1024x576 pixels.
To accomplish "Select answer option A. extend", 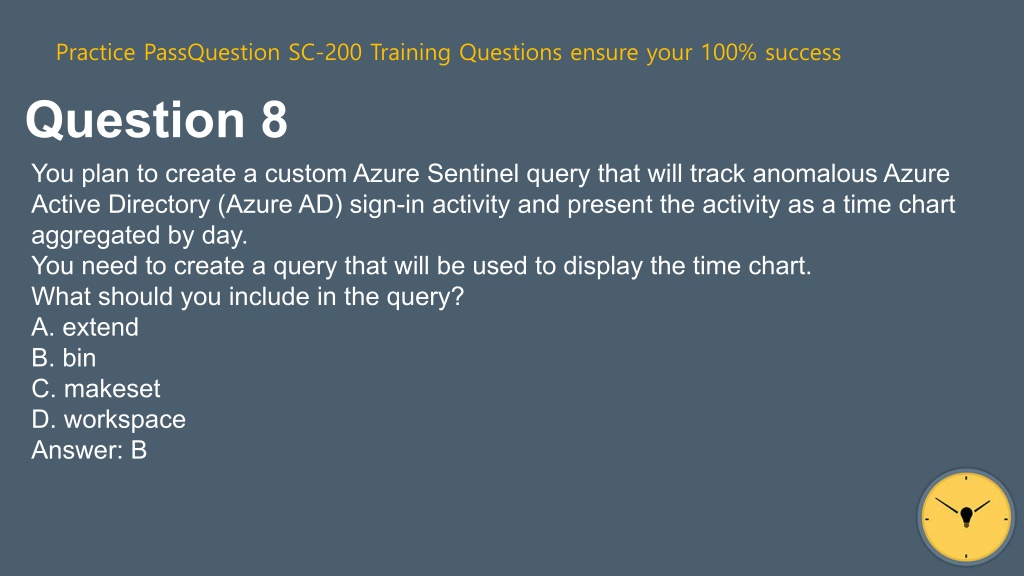I will 85,327.
